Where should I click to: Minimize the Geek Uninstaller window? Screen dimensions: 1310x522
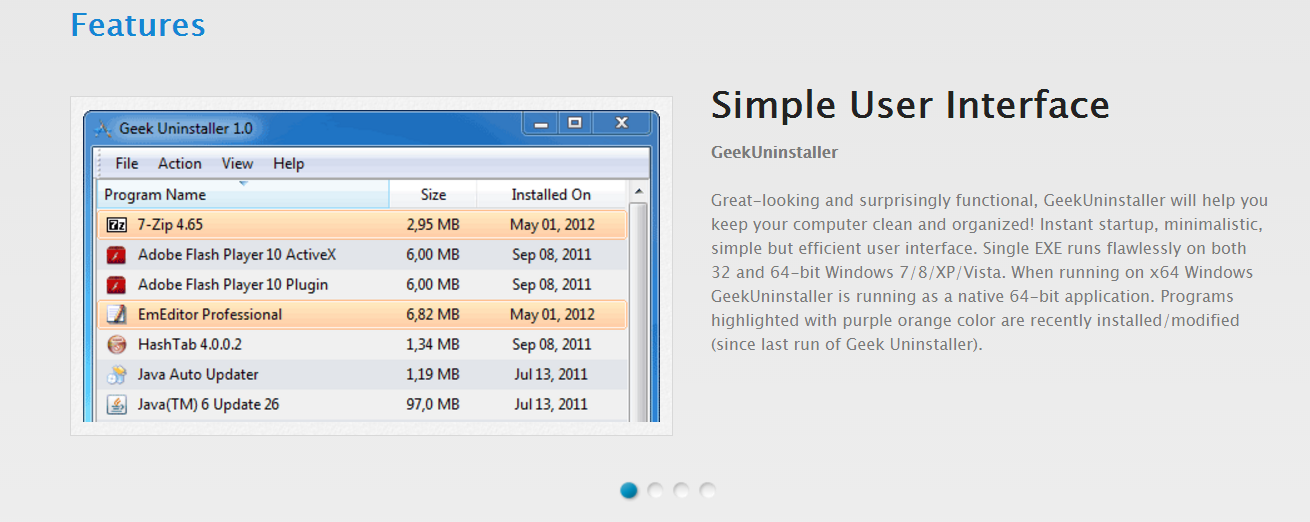pos(541,123)
